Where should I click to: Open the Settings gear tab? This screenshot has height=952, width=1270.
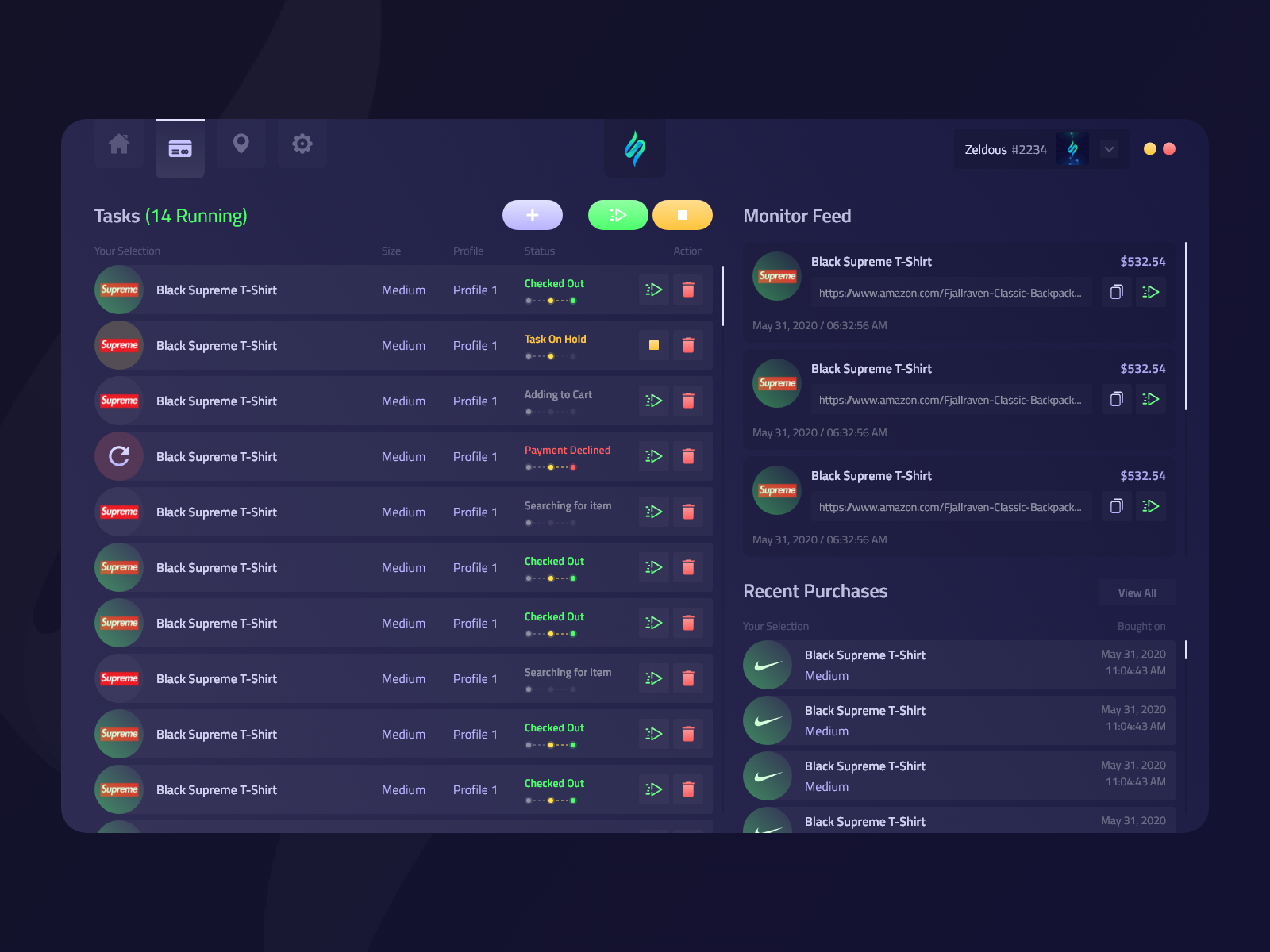point(302,144)
